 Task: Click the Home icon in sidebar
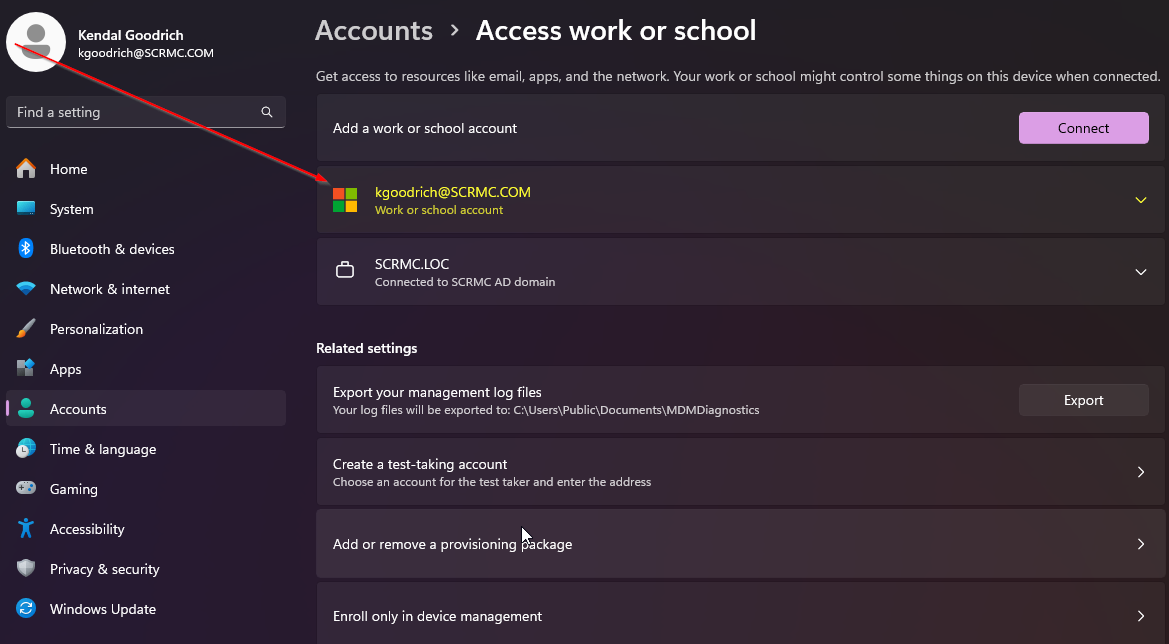tap(27, 169)
